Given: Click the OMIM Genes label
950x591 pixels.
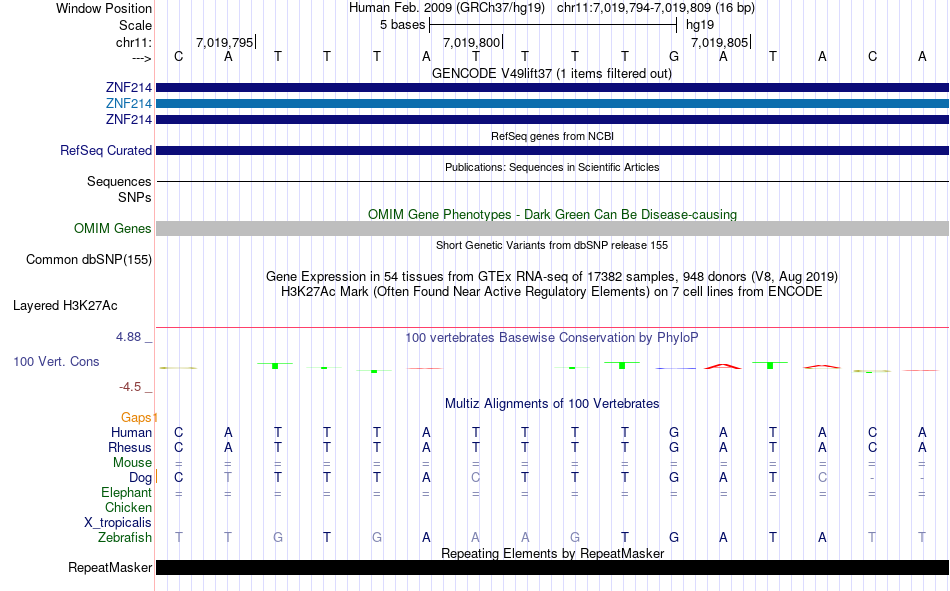Looking at the screenshot, I should click(112, 229).
